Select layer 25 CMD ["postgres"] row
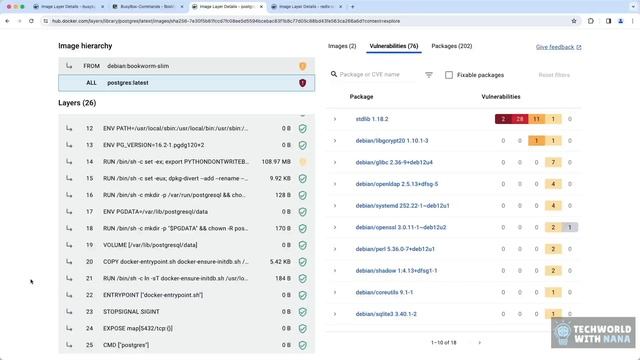Screen dimensions: 640x360 (x=187, y=345)
